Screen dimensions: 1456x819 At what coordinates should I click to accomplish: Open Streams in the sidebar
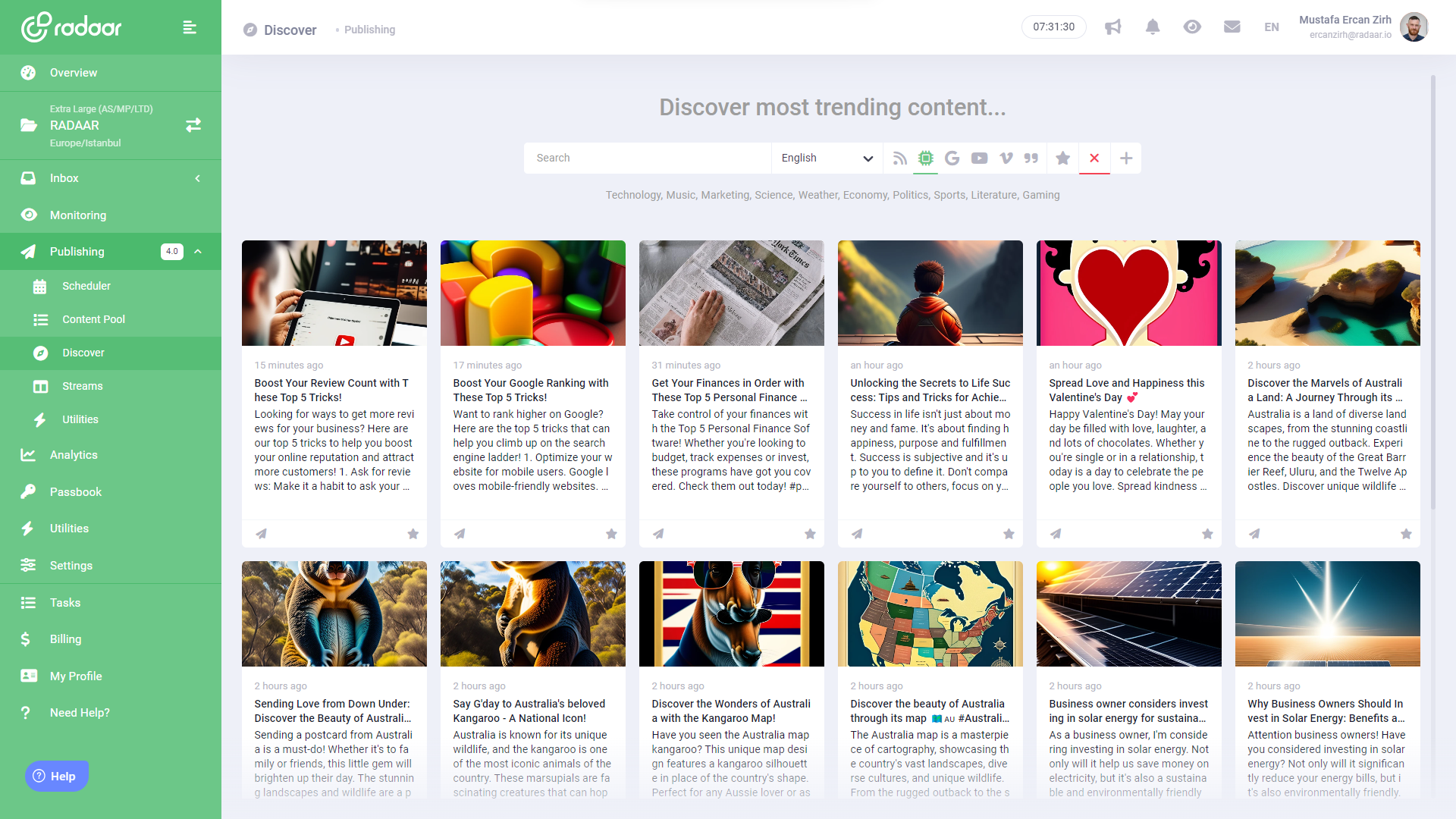click(x=82, y=386)
